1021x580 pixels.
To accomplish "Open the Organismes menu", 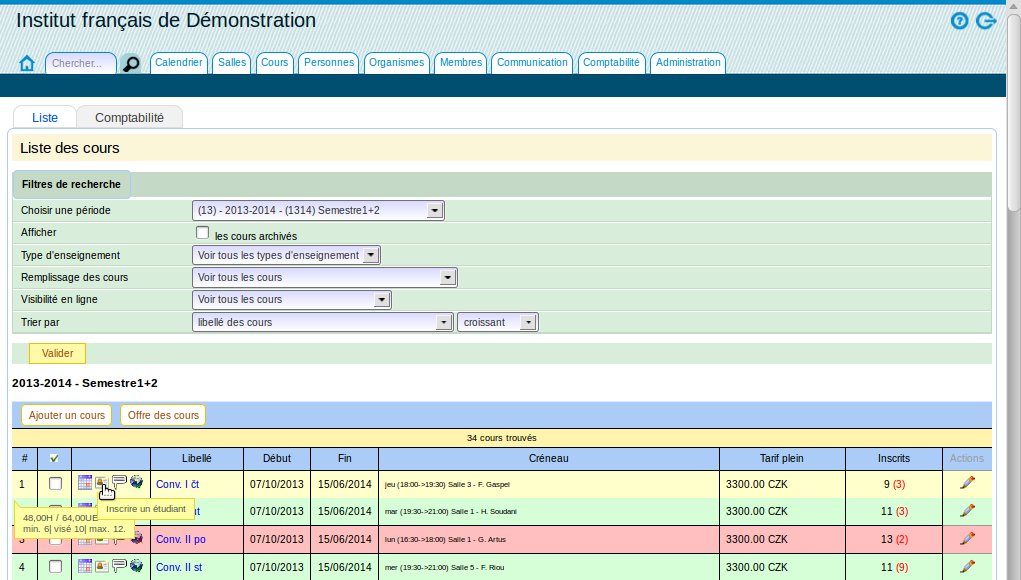I will click(x=397, y=62).
